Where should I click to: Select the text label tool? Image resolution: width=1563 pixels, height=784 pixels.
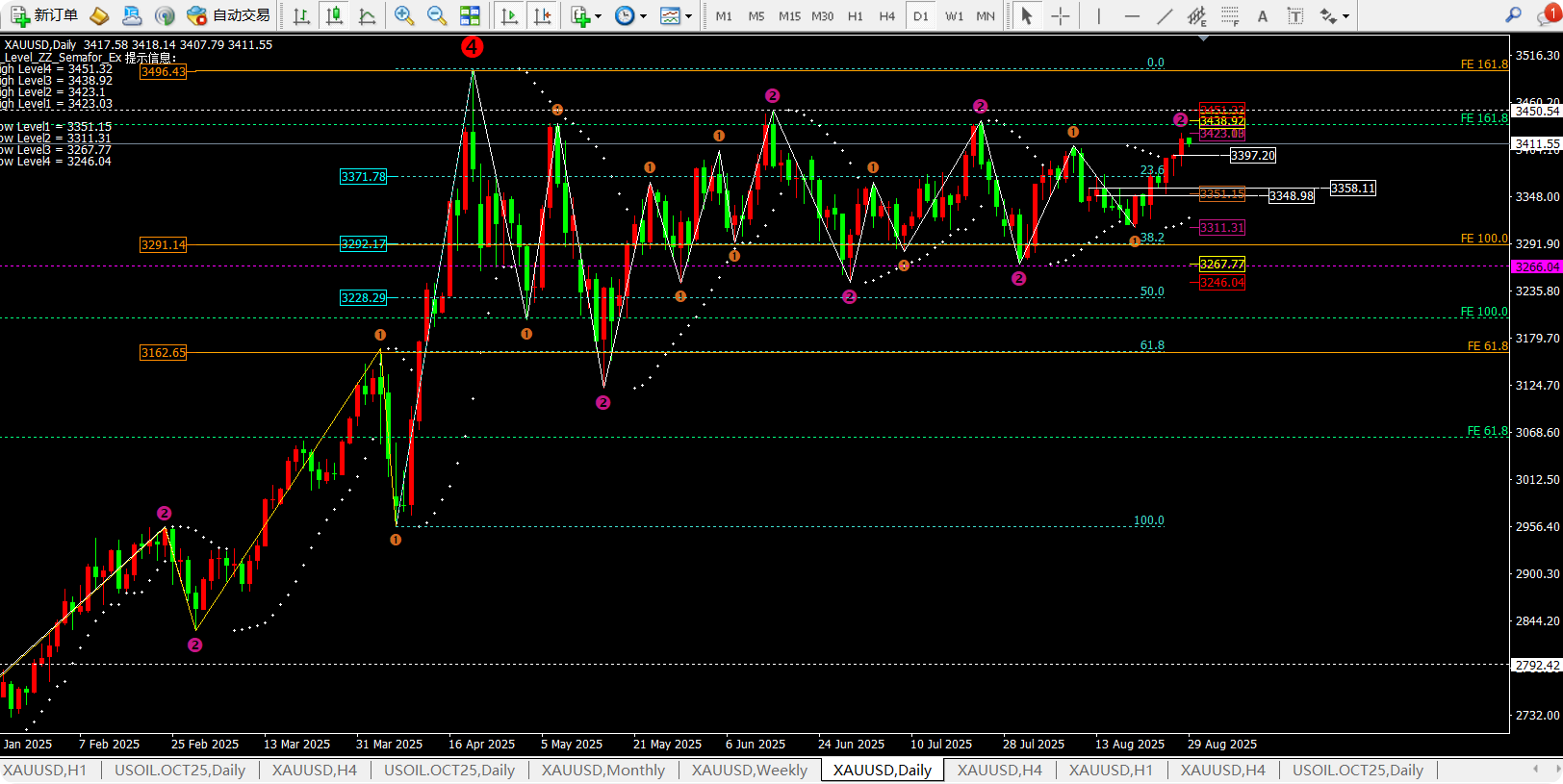[x=1295, y=15]
